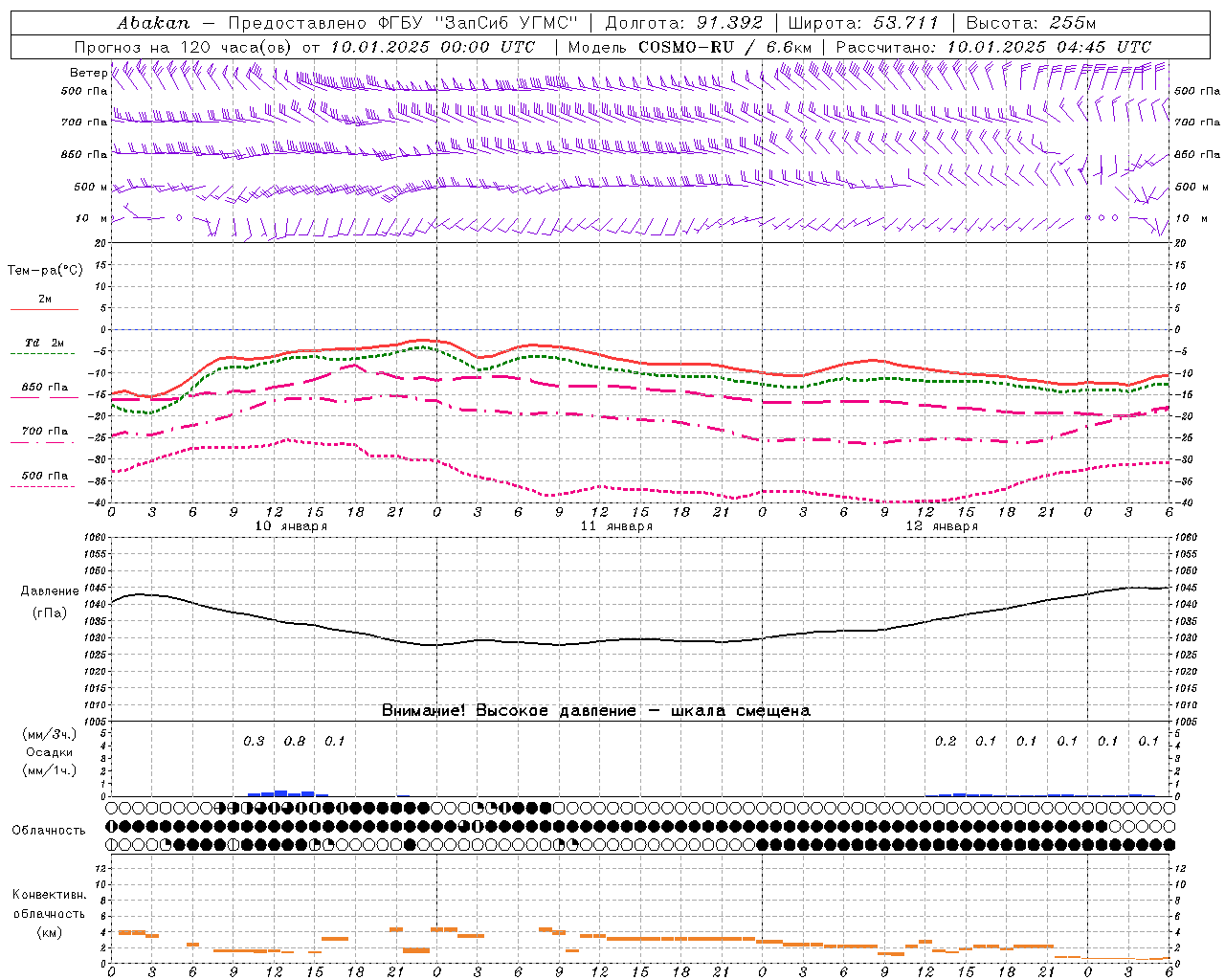The width and height of the screenshot is (1225, 980).
Task: Click the Осадки panel label
Action: (50, 752)
